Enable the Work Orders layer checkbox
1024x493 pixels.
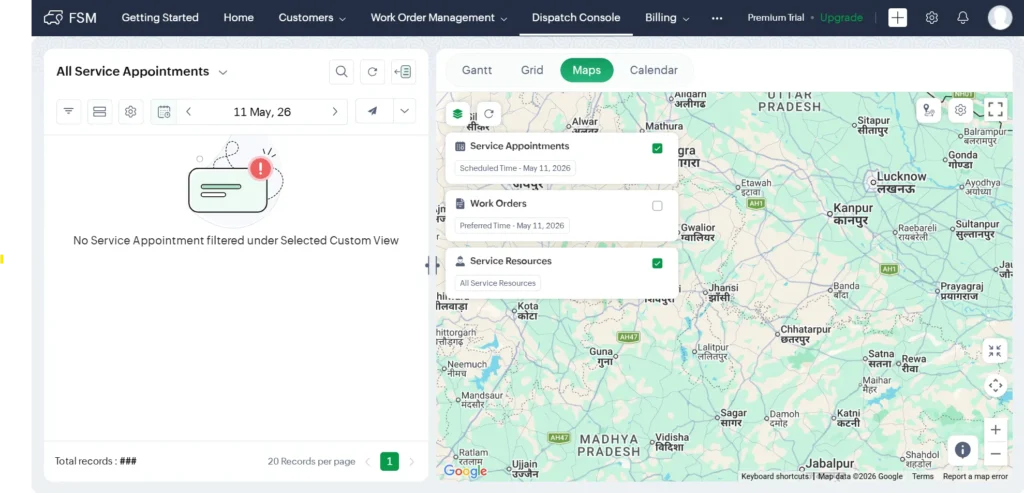[657, 206]
